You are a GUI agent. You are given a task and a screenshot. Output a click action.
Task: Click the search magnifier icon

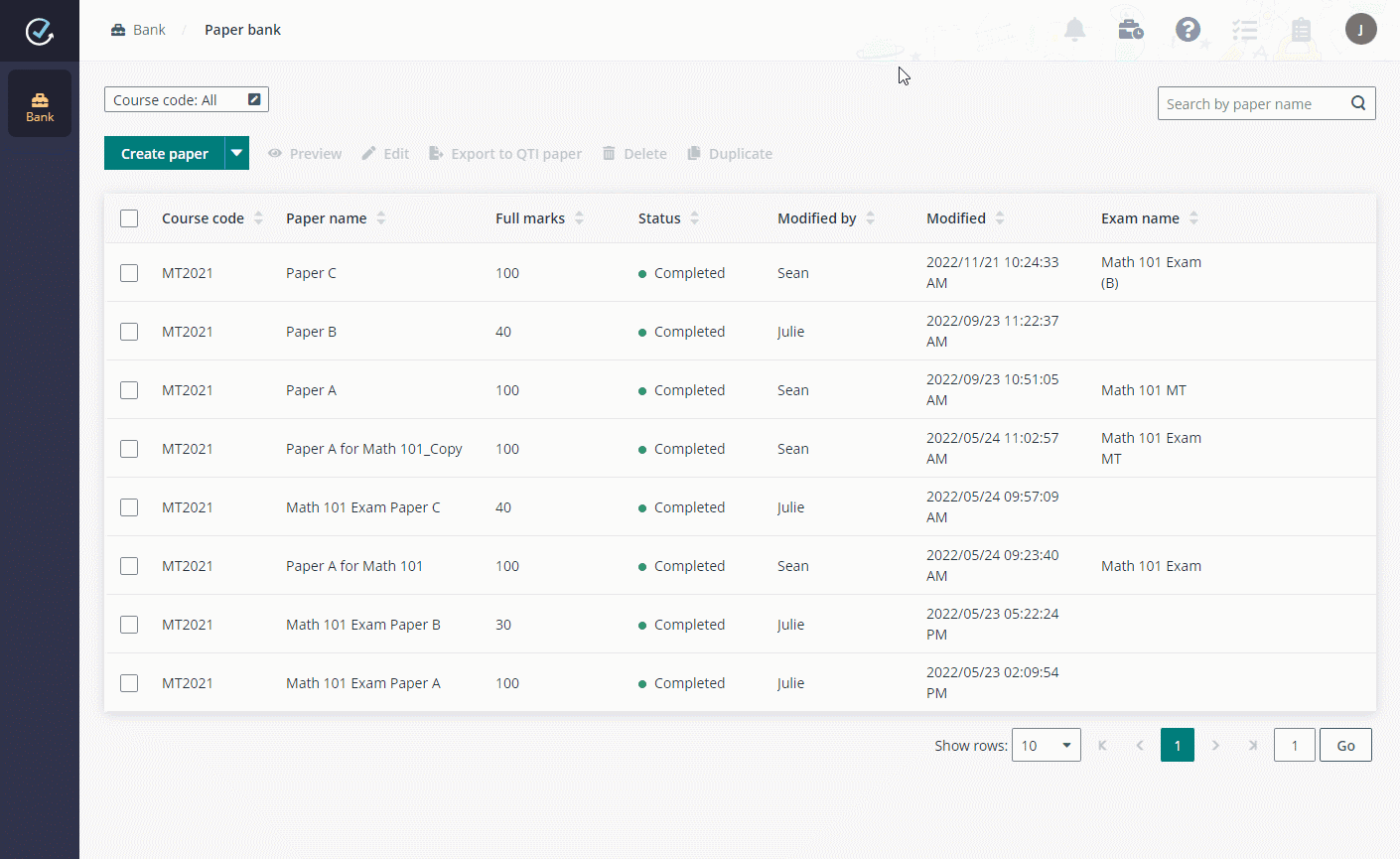[x=1358, y=103]
